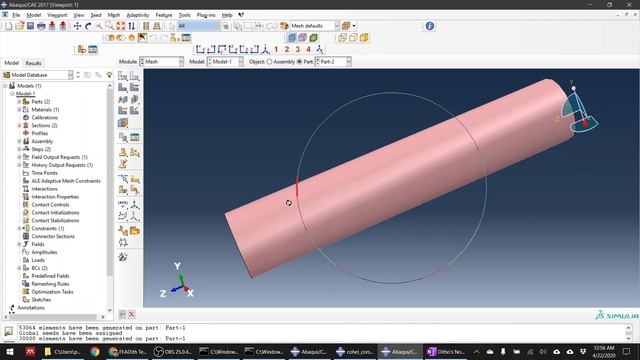Apply the view number 3 icon
Screen dimensions: 640x360
(298, 49)
